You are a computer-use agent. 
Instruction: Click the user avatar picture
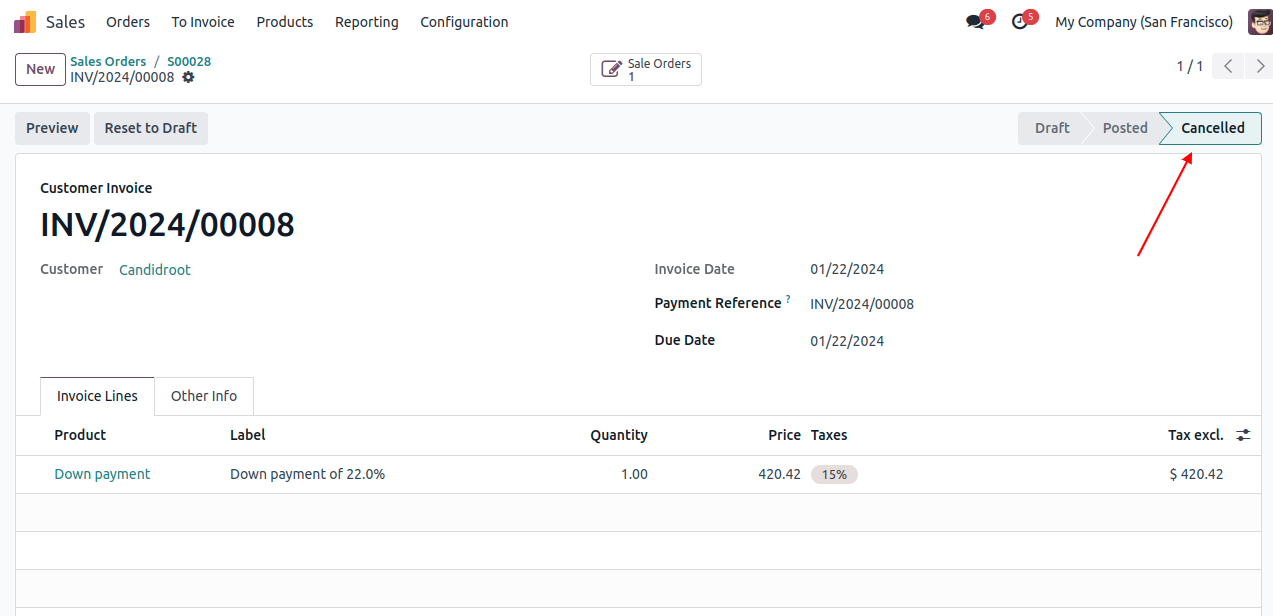[1259, 22]
